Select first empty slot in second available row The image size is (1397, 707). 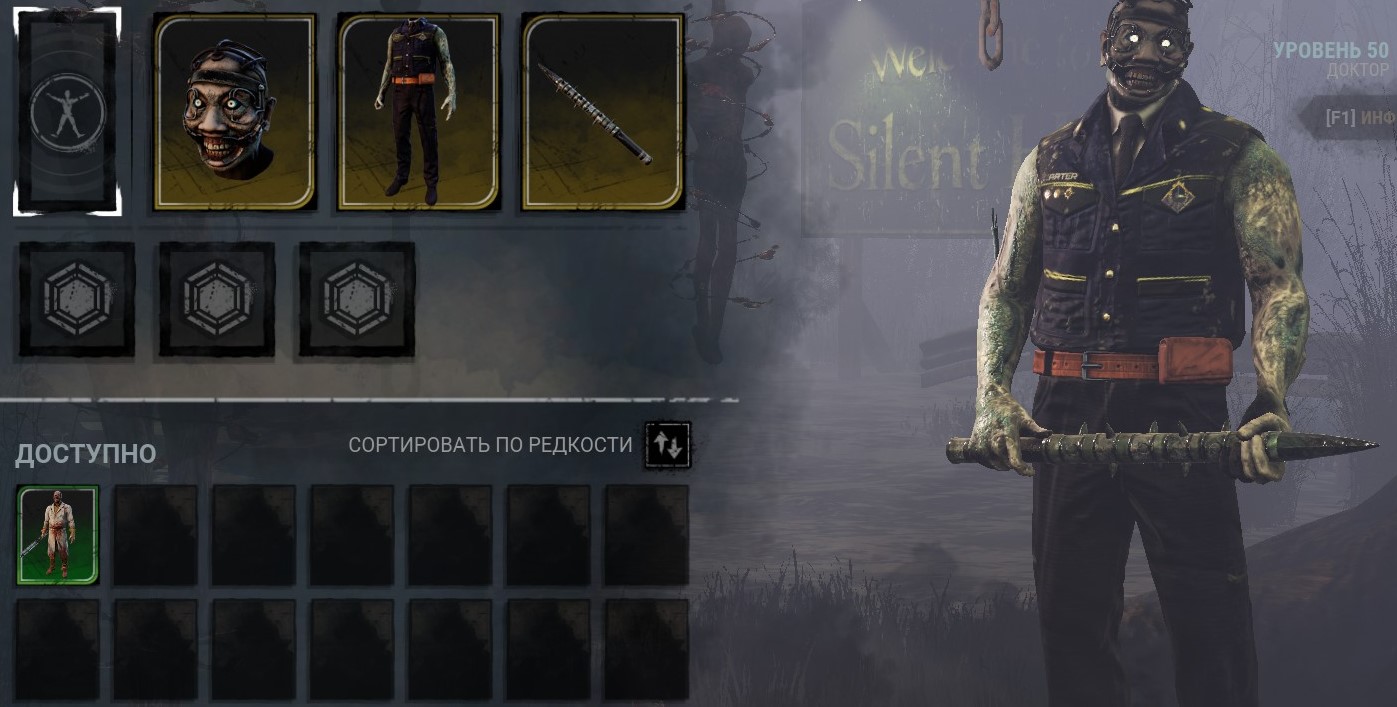point(58,649)
